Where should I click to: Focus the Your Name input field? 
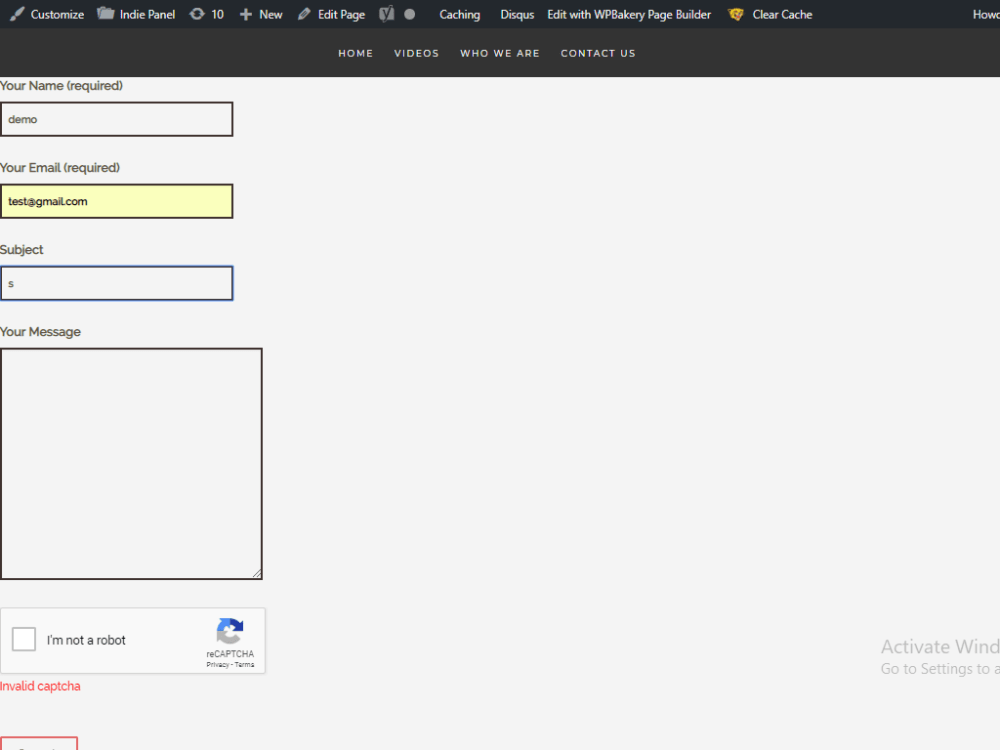click(x=117, y=119)
